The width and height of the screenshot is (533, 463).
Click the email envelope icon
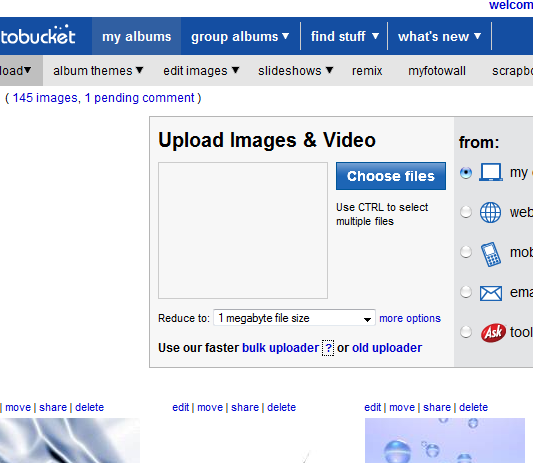[491, 293]
